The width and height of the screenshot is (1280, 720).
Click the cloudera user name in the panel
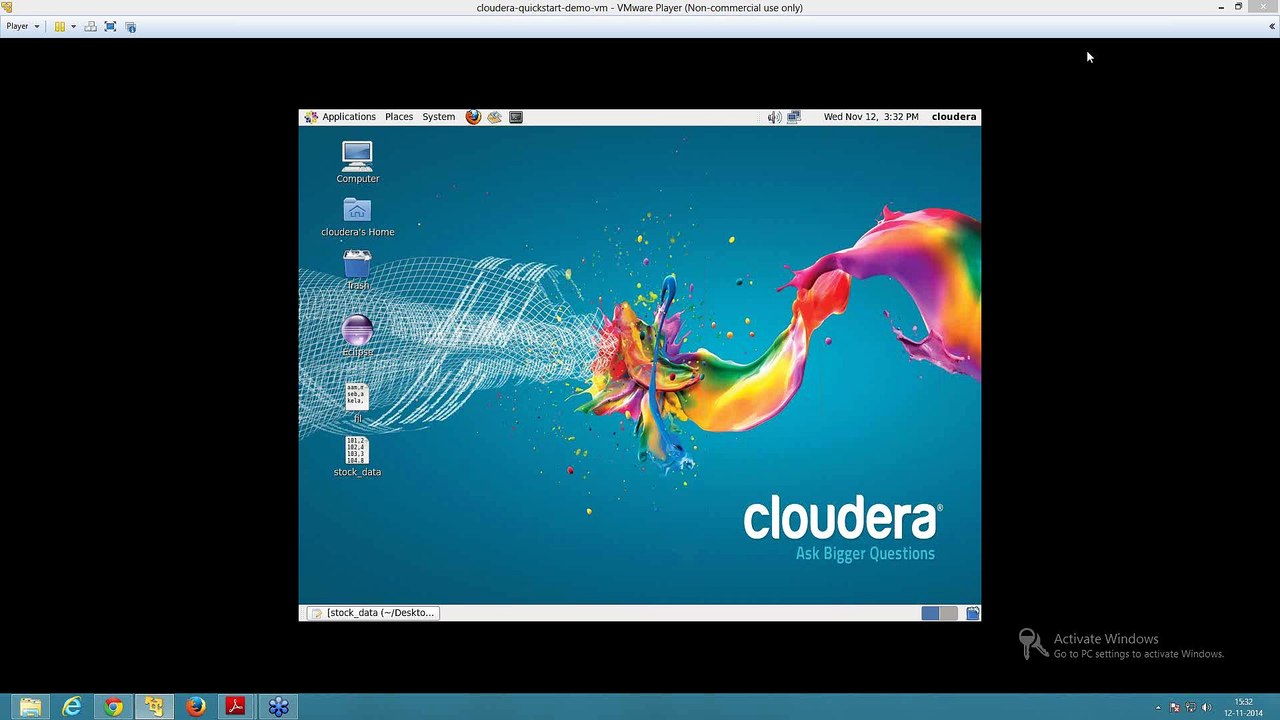[x=953, y=117]
